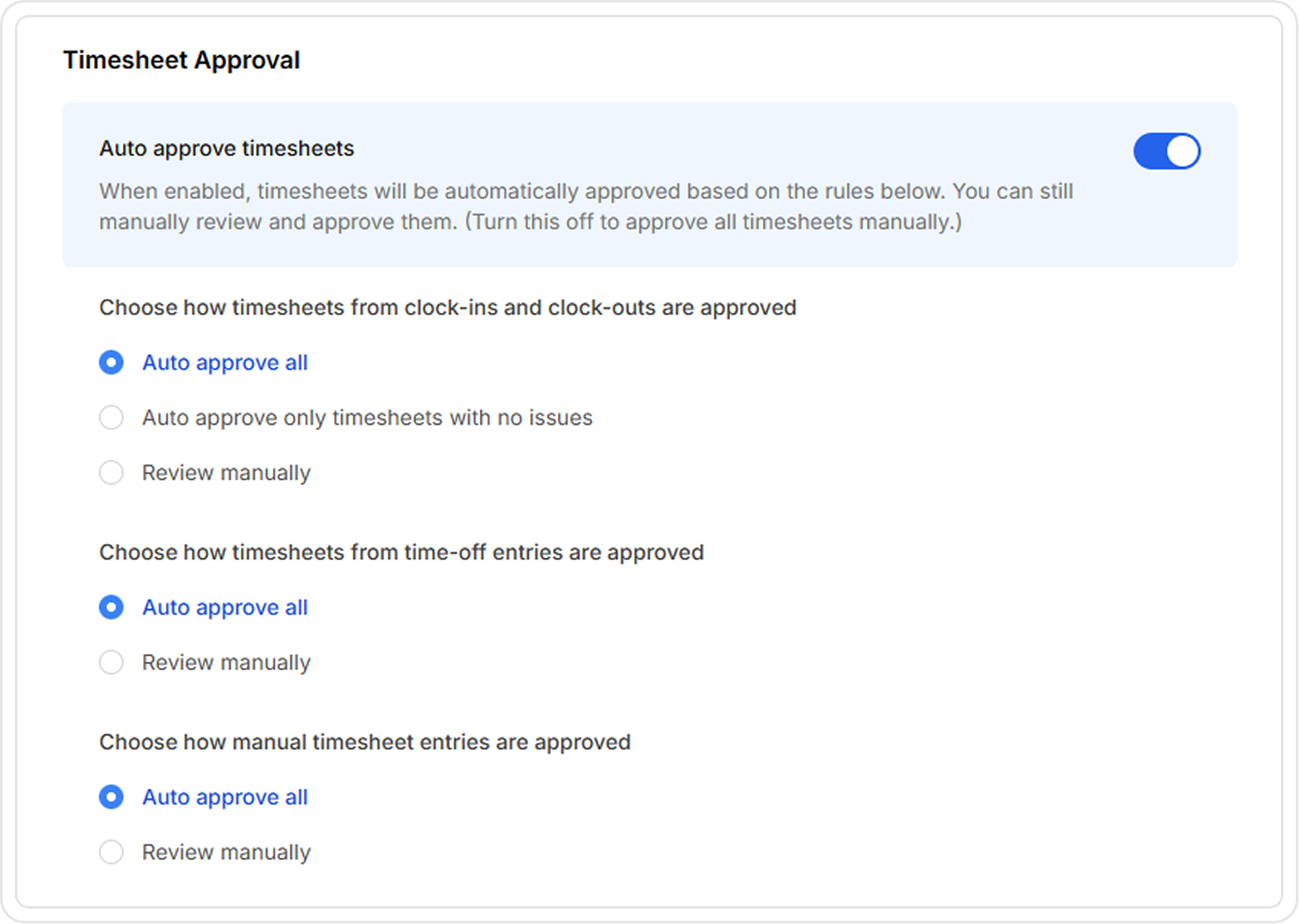Toggle the Auto approve timesheets switch

1166,151
